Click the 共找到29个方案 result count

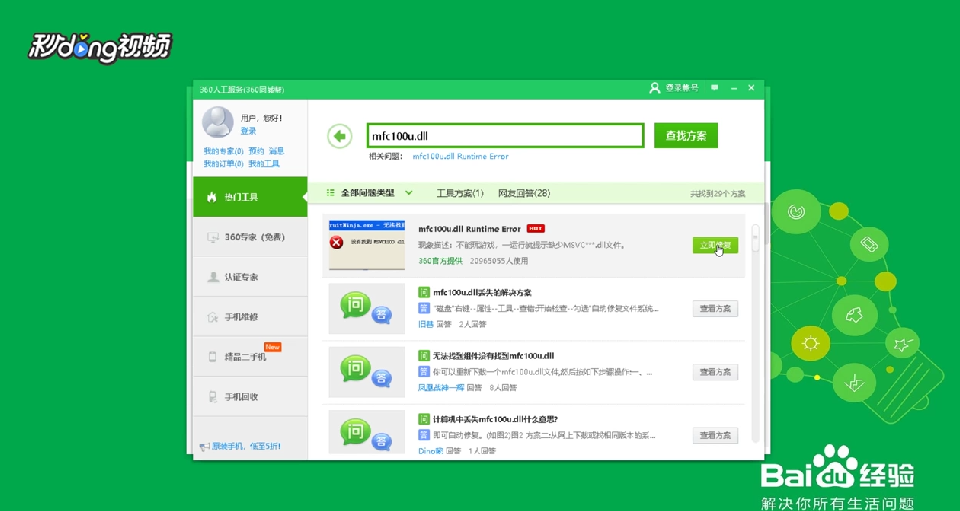tap(718, 193)
